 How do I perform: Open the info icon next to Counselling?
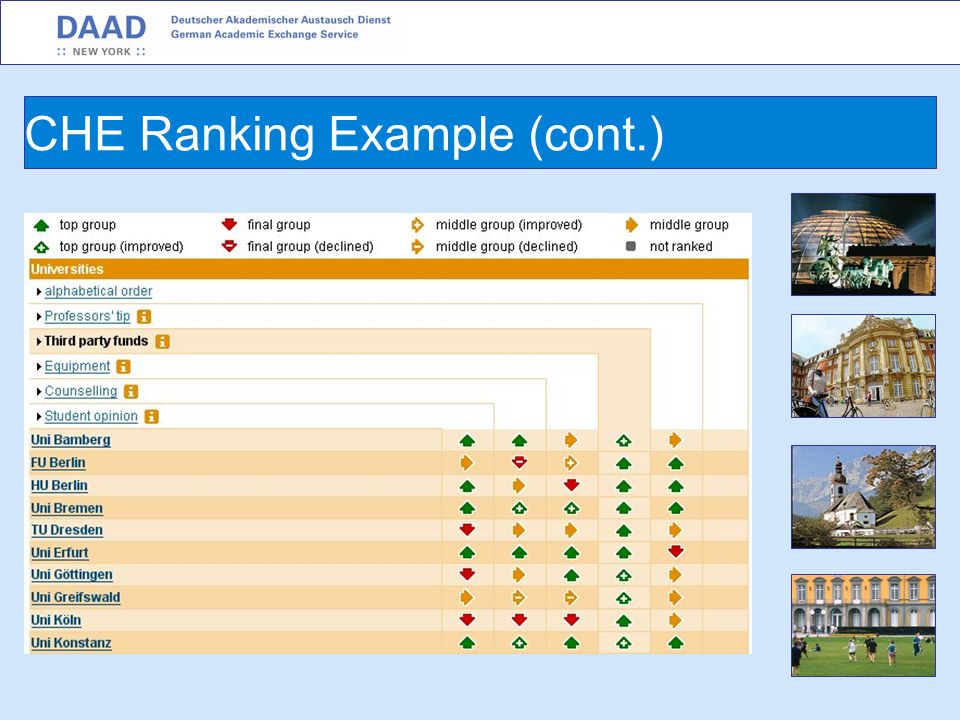[x=131, y=392]
